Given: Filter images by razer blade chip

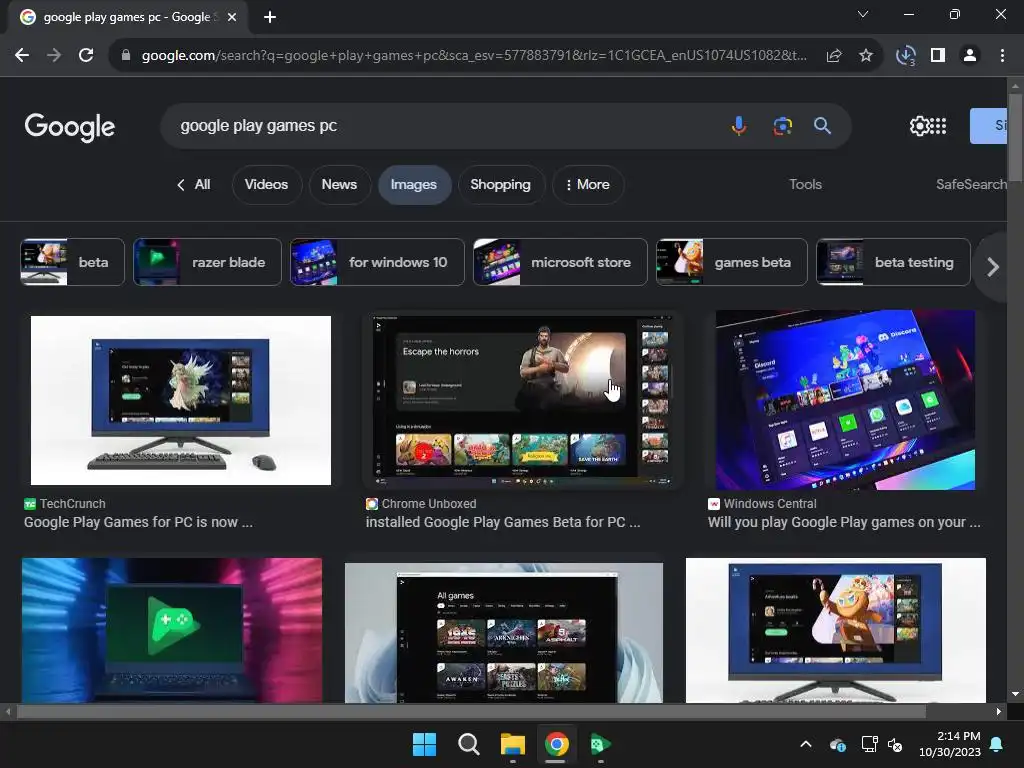Looking at the screenshot, I should [x=207, y=262].
